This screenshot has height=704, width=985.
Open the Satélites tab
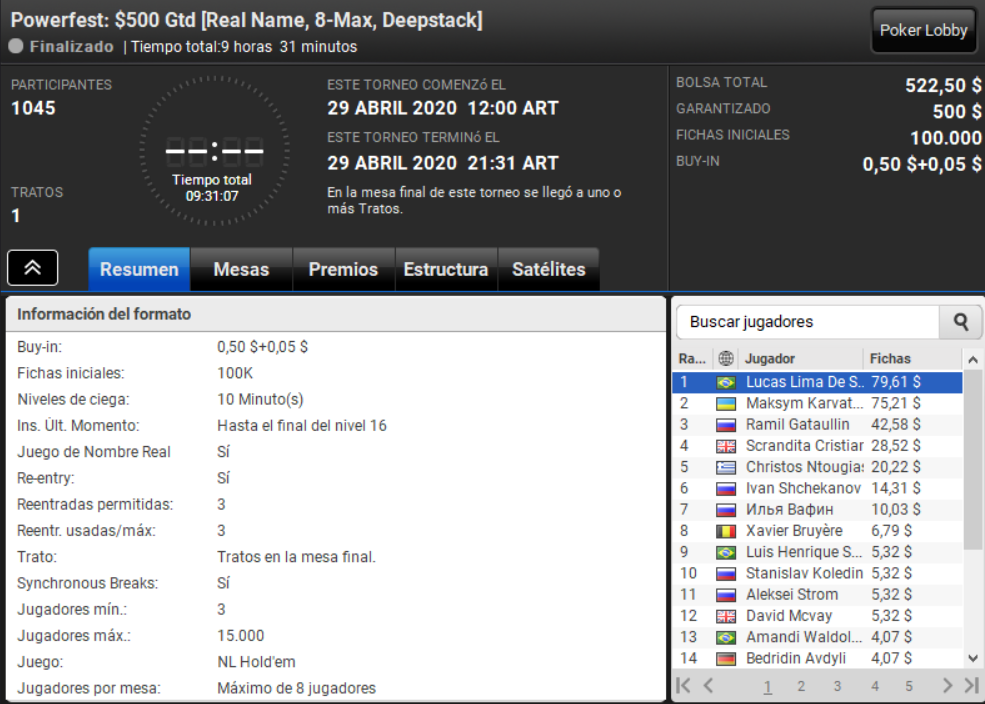pos(548,269)
